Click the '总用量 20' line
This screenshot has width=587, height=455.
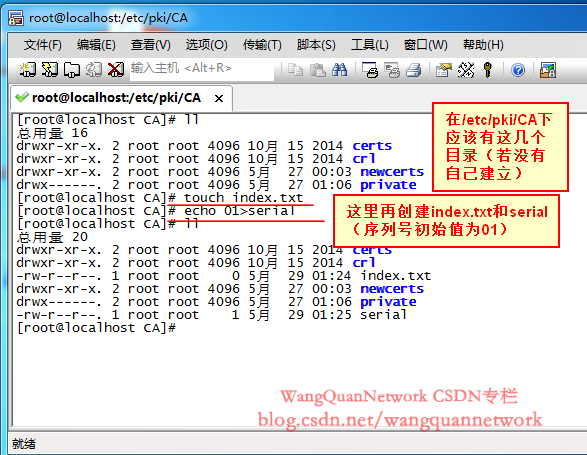pyautogui.click(x=52, y=237)
